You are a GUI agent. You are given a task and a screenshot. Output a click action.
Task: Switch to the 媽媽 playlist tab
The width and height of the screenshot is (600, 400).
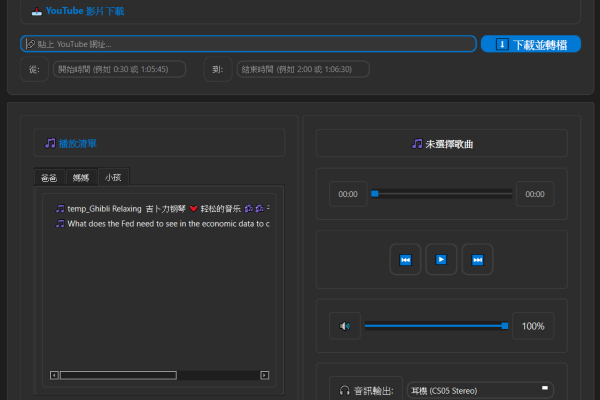(x=80, y=177)
